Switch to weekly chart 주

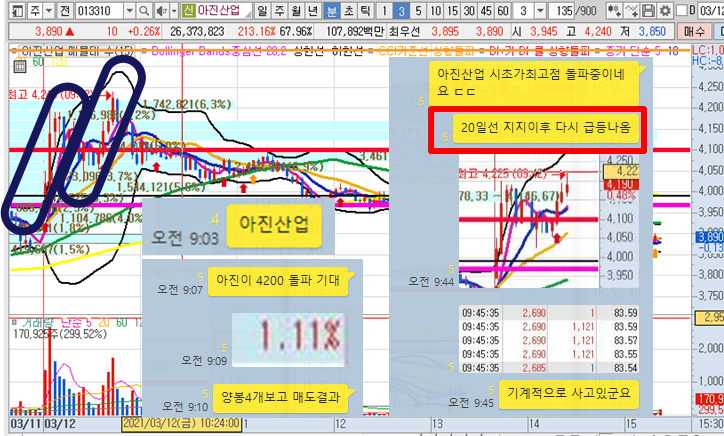[x=279, y=10]
